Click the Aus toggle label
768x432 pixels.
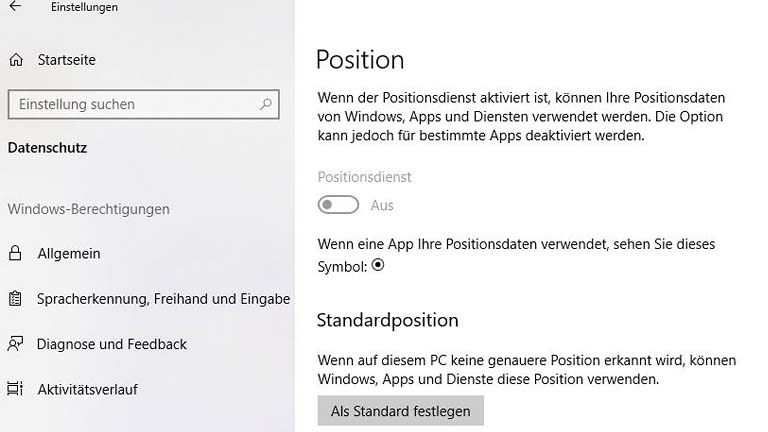[x=382, y=205]
